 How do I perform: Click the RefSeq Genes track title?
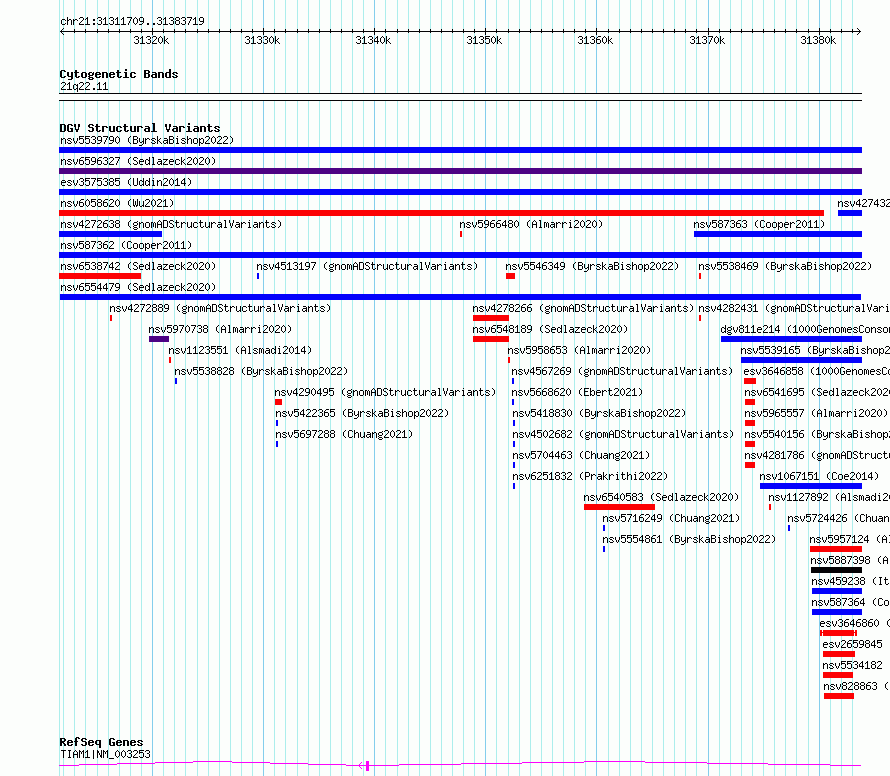click(x=101, y=742)
